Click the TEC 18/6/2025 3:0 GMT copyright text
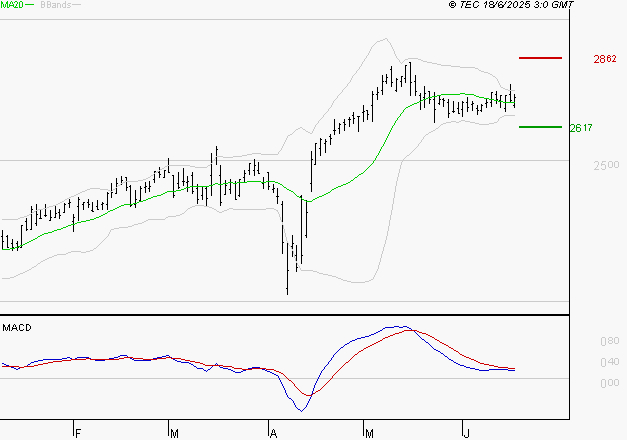The image size is (627, 440). pos(511,5)
